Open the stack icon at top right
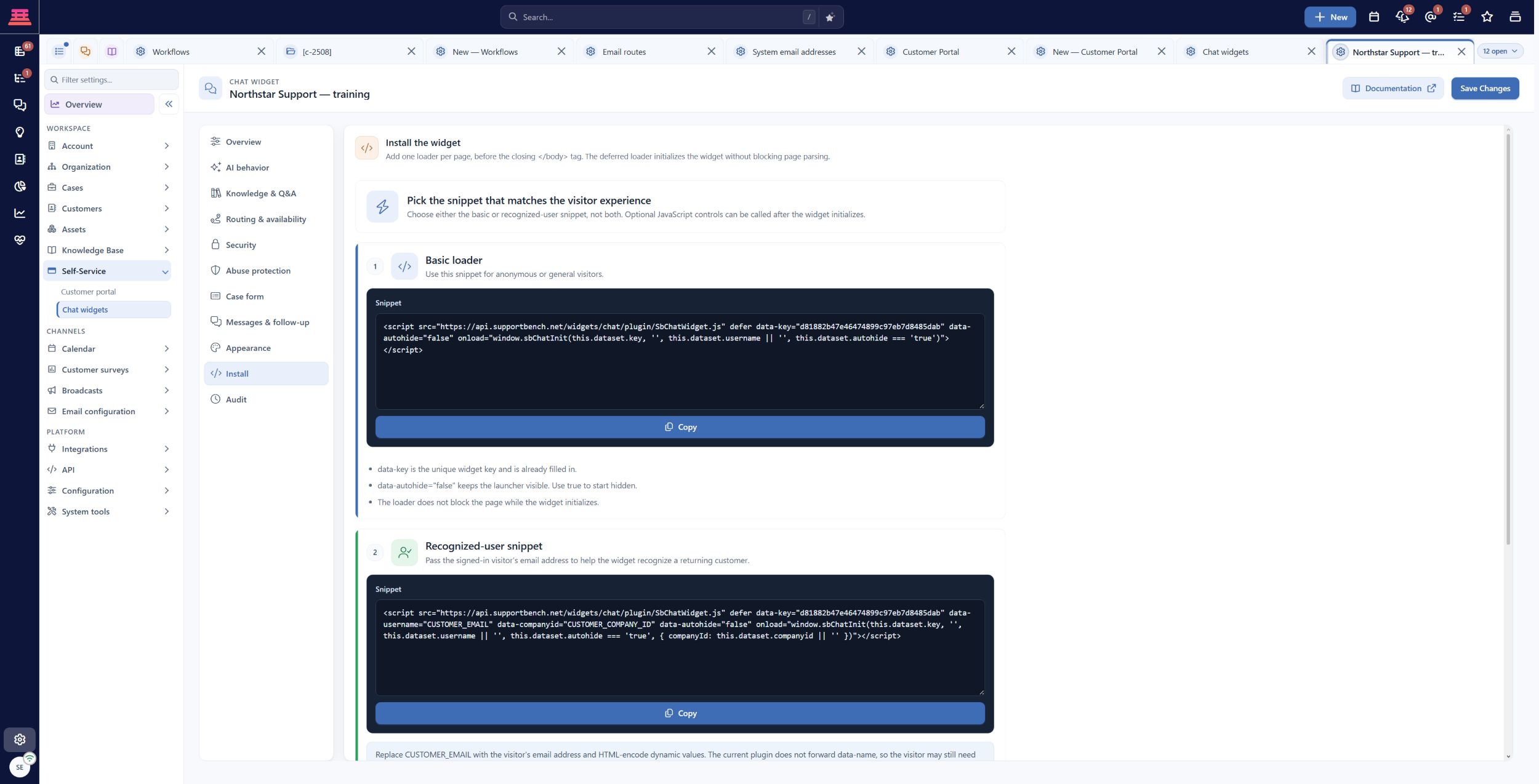 click(x=1515, y=17)
